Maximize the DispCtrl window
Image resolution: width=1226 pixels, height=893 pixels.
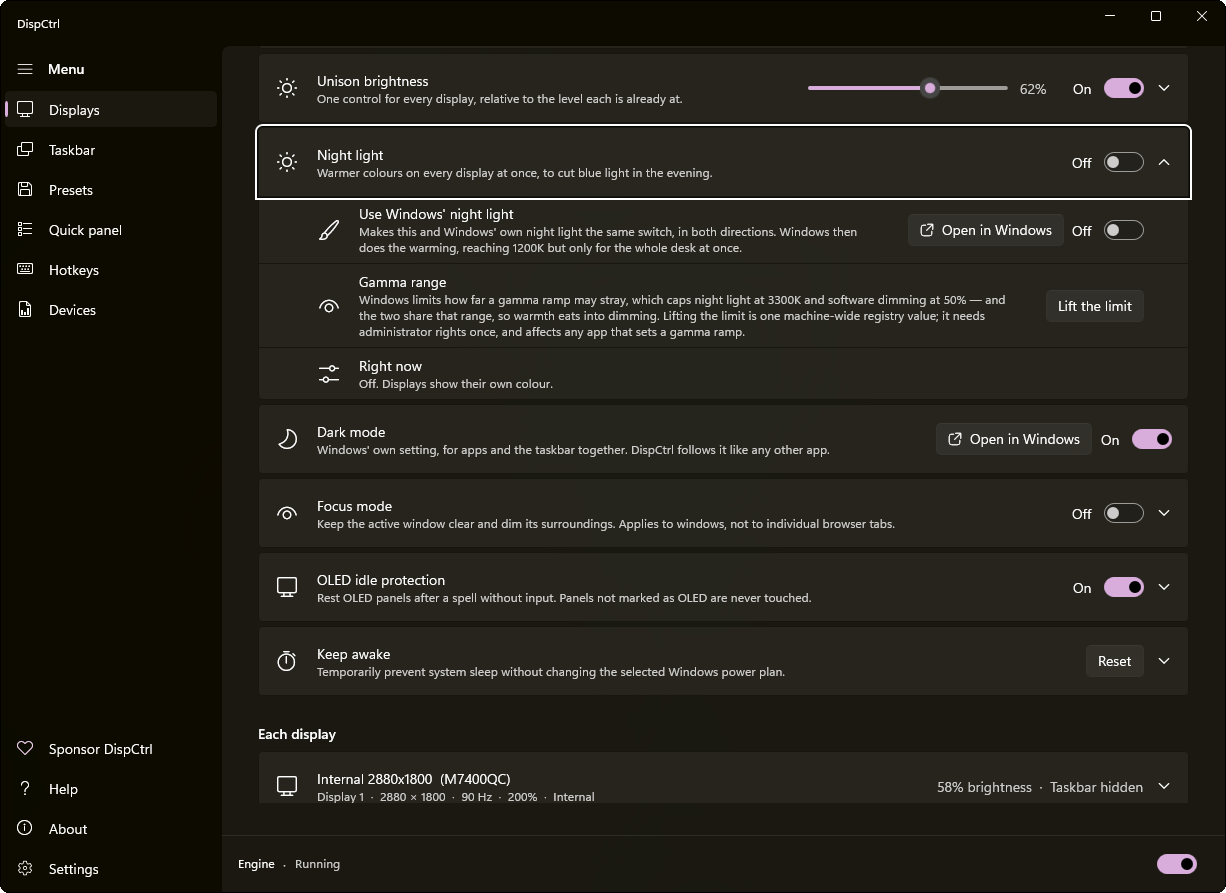coord(1156,16)
